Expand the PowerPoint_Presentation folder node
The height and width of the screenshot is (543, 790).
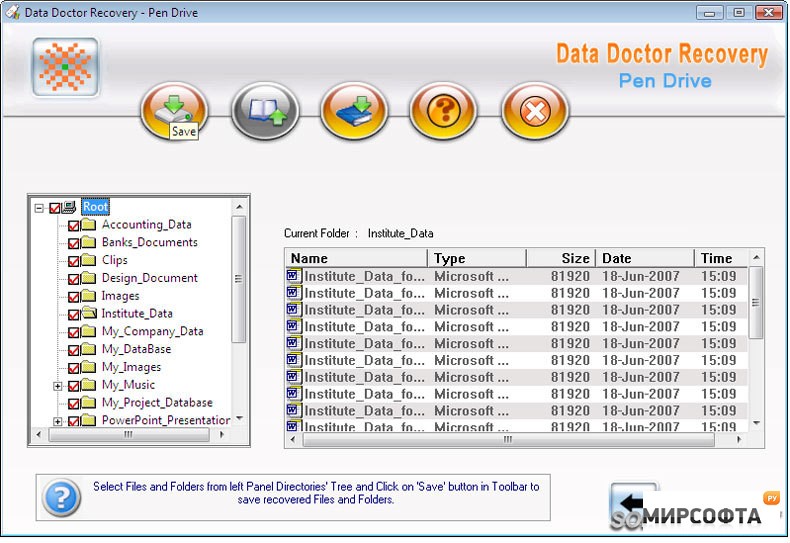coord(58,421)
